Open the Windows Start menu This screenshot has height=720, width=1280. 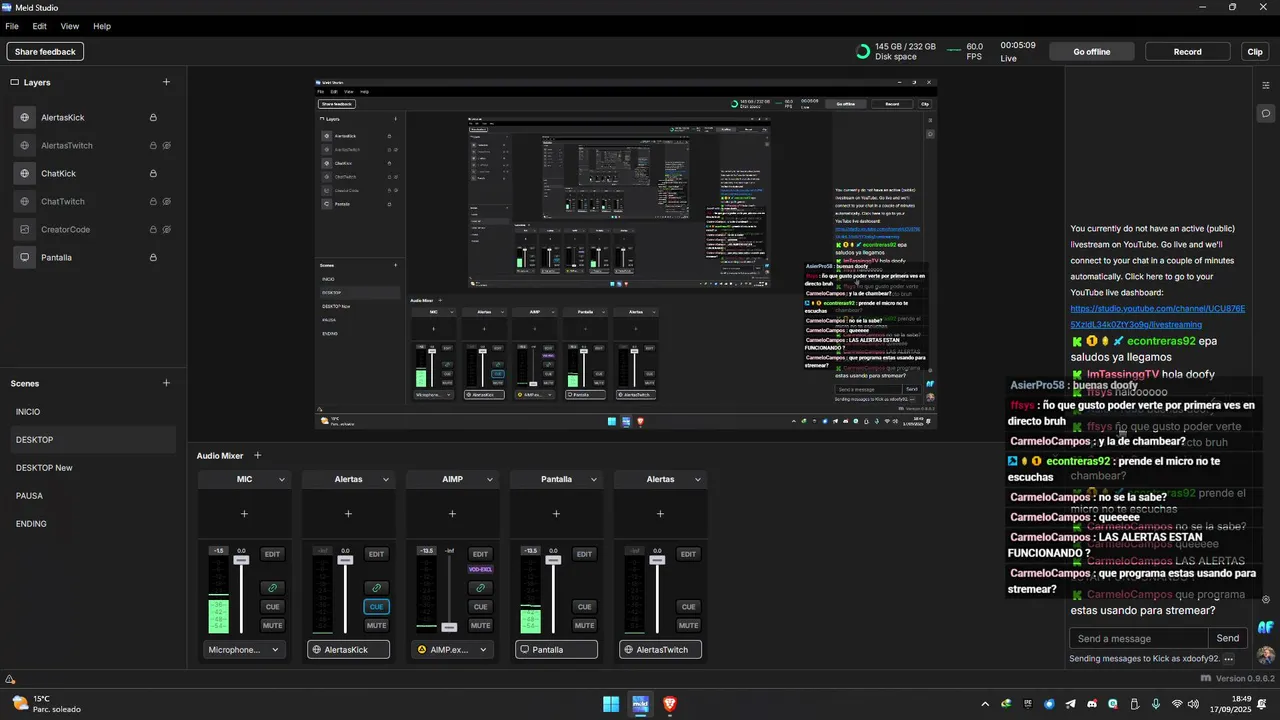pos(611,704)
